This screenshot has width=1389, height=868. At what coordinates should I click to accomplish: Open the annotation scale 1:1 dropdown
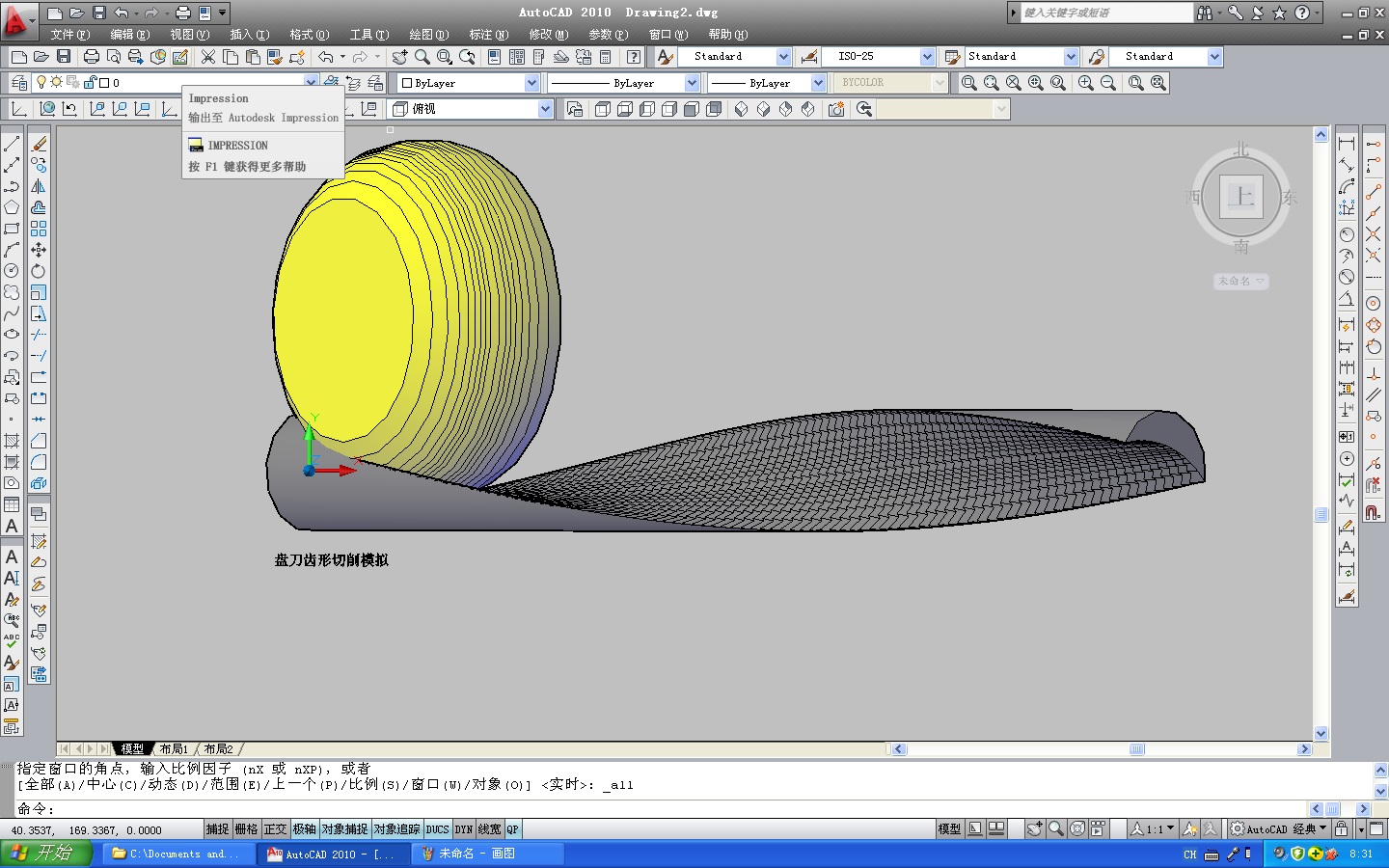coord(1152,829)
